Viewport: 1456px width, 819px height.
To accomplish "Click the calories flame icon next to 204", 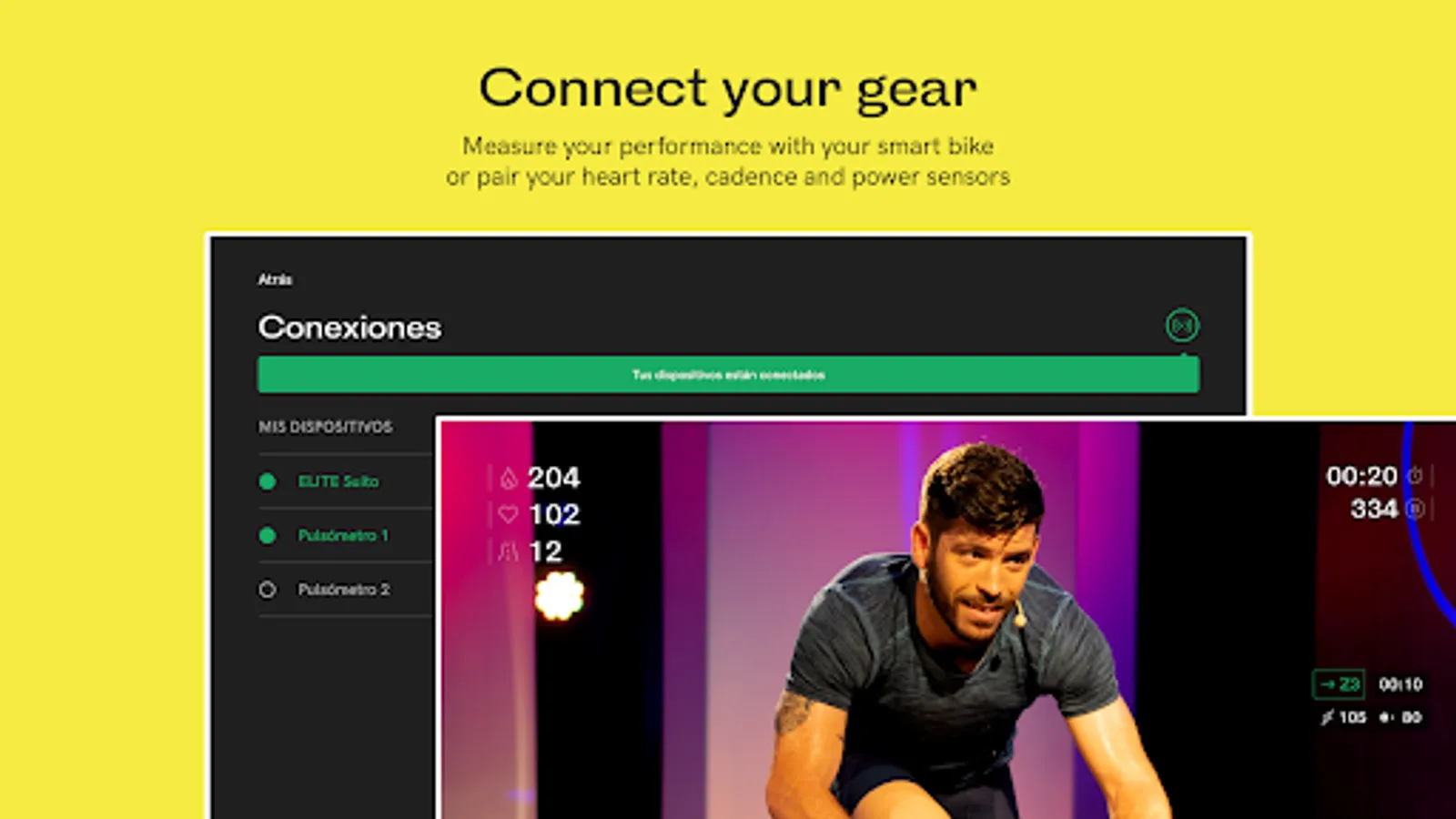I will (x=509, y=478).
